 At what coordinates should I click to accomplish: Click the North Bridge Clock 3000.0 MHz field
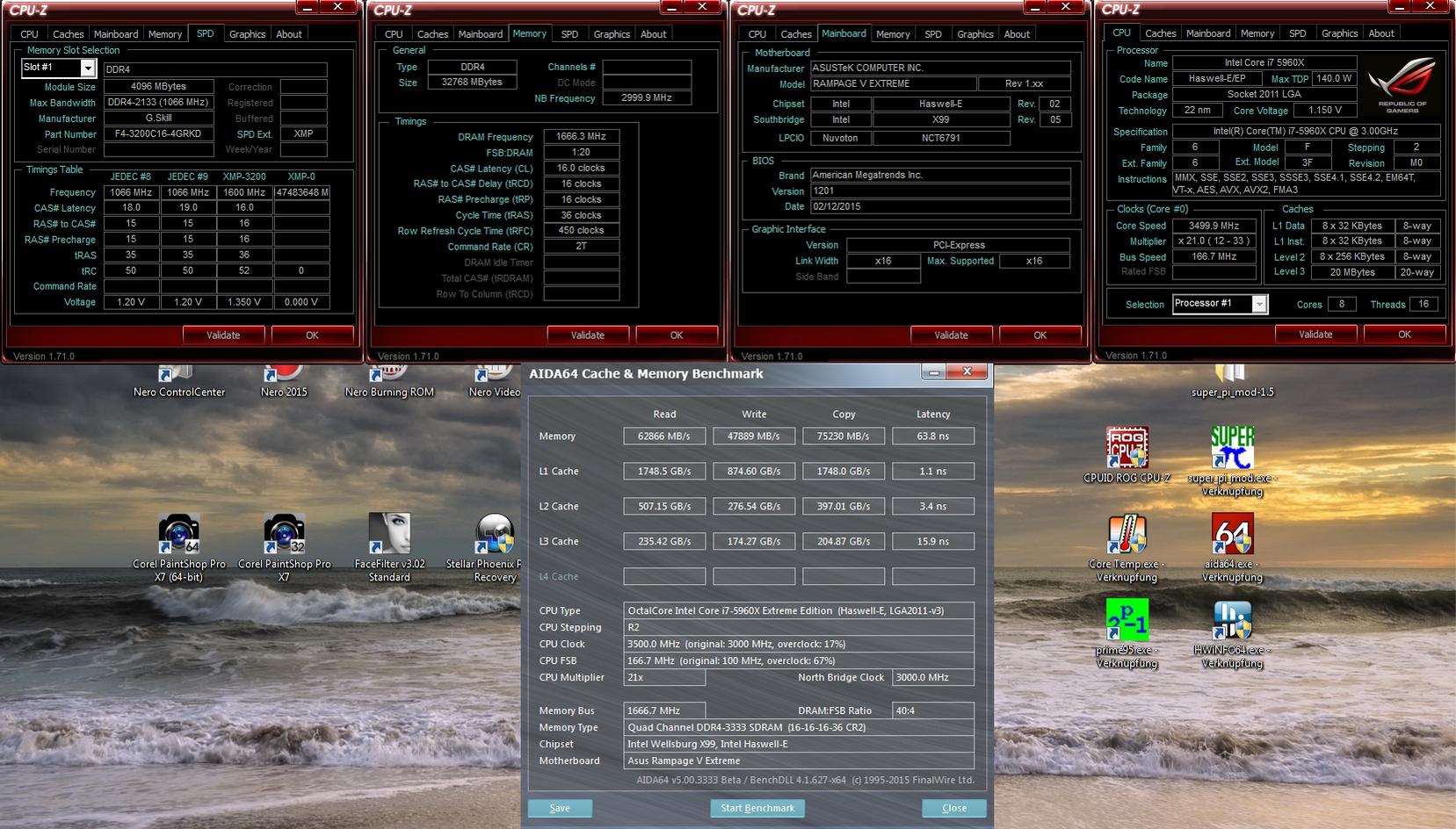(x=933, y=677)
